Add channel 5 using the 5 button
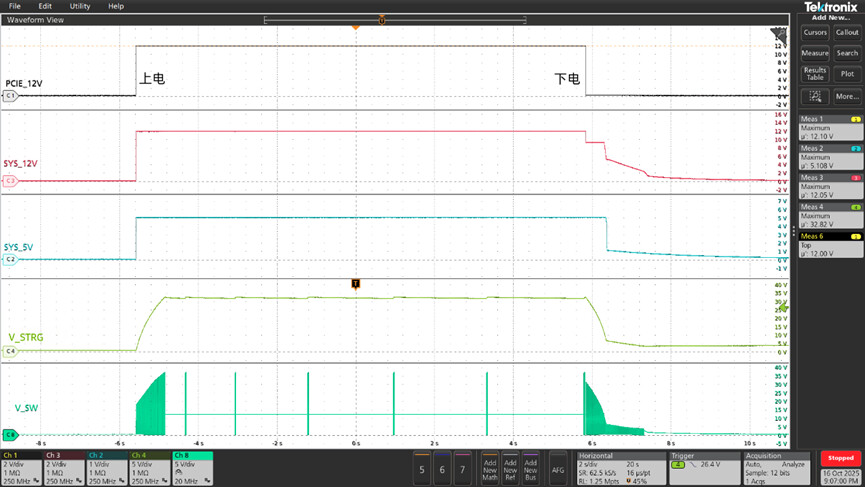 click(x=422, y=468)
